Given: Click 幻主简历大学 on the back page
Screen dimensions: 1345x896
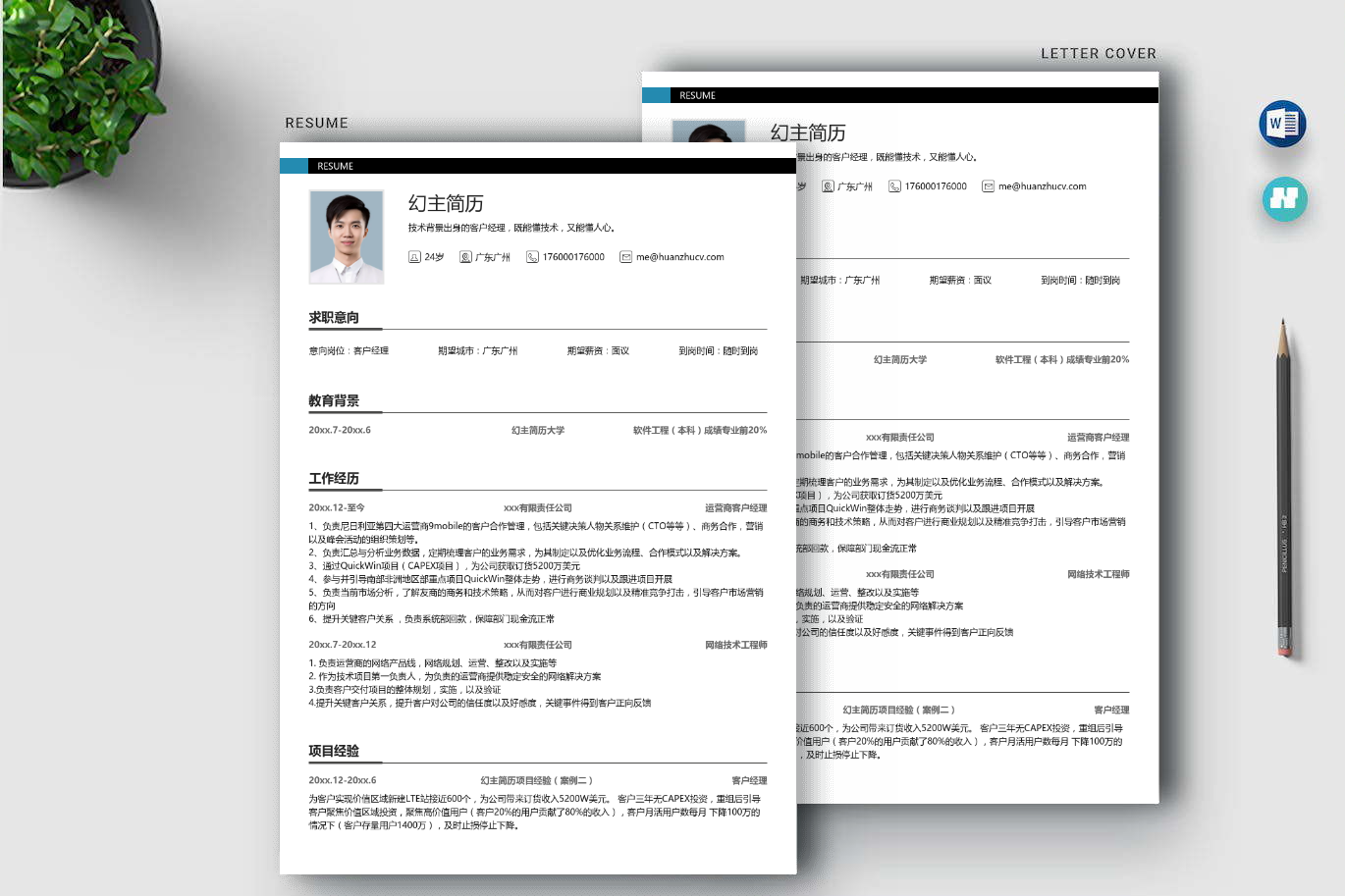Looking at the screenshot, I should pyautogui.click(x=900, y=359).
